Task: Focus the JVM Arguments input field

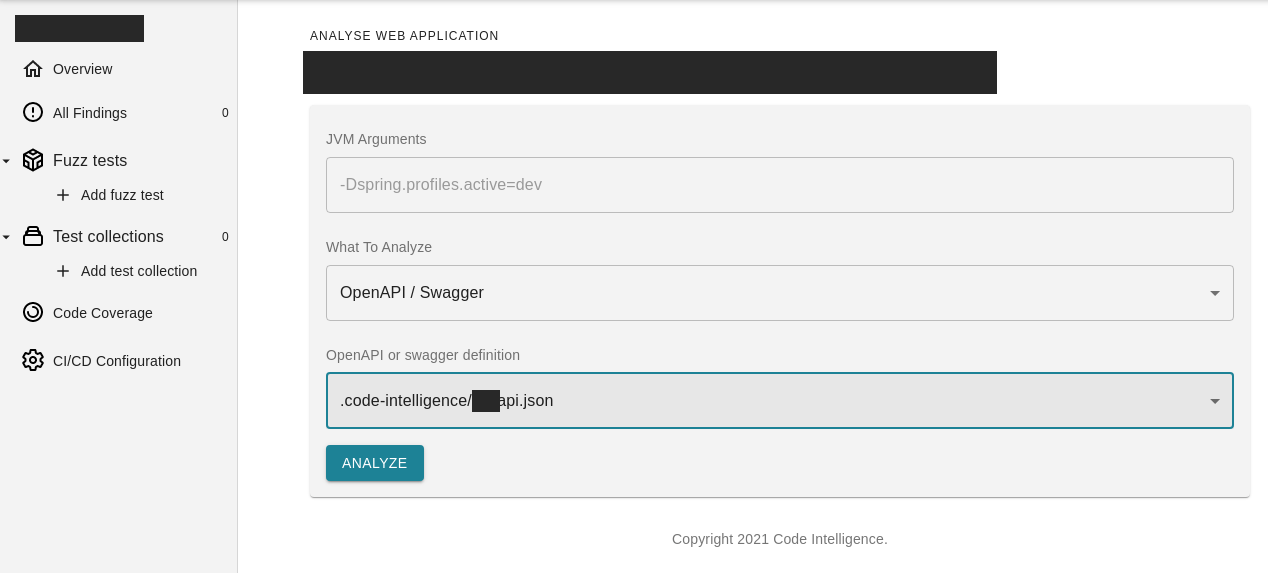Action: click(779, 185)
